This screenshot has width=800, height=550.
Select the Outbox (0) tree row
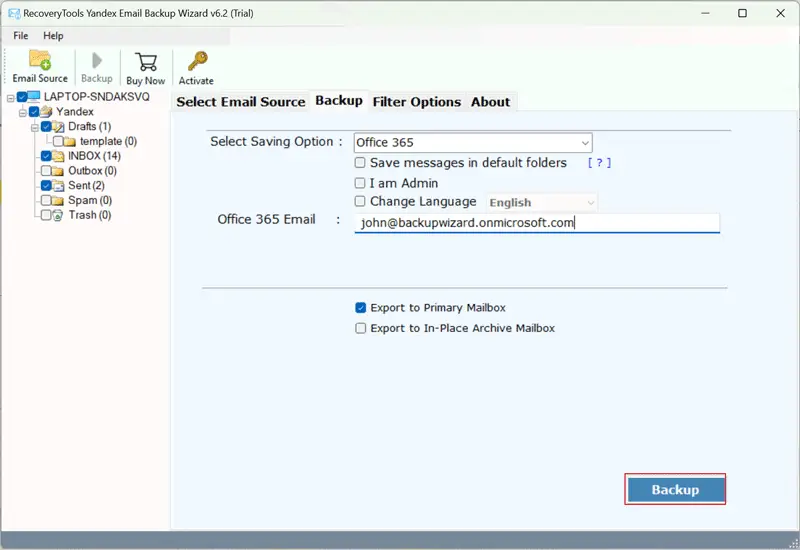pyautogui.click(x=92, y=171)
